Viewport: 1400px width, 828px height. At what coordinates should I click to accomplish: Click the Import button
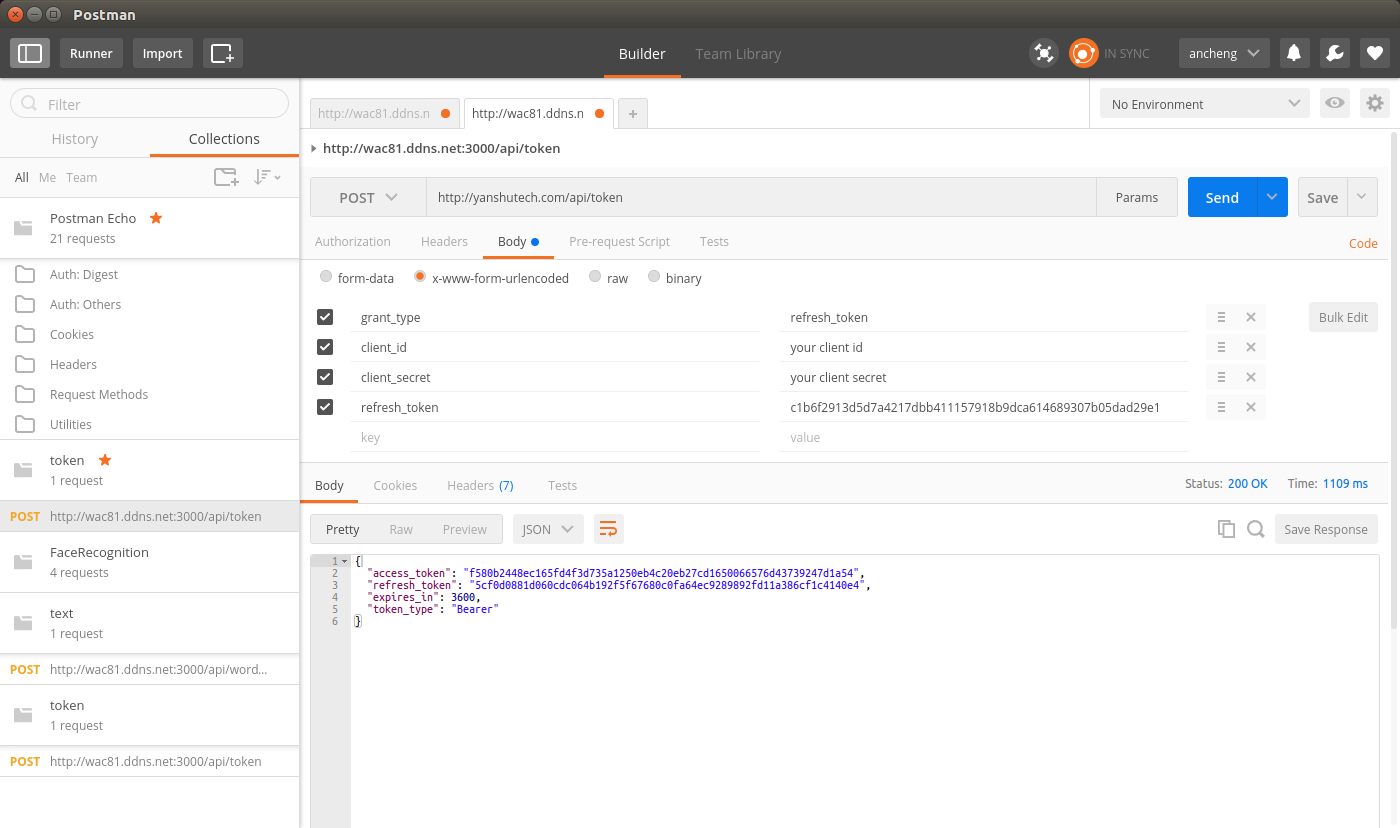pos(162,53)
